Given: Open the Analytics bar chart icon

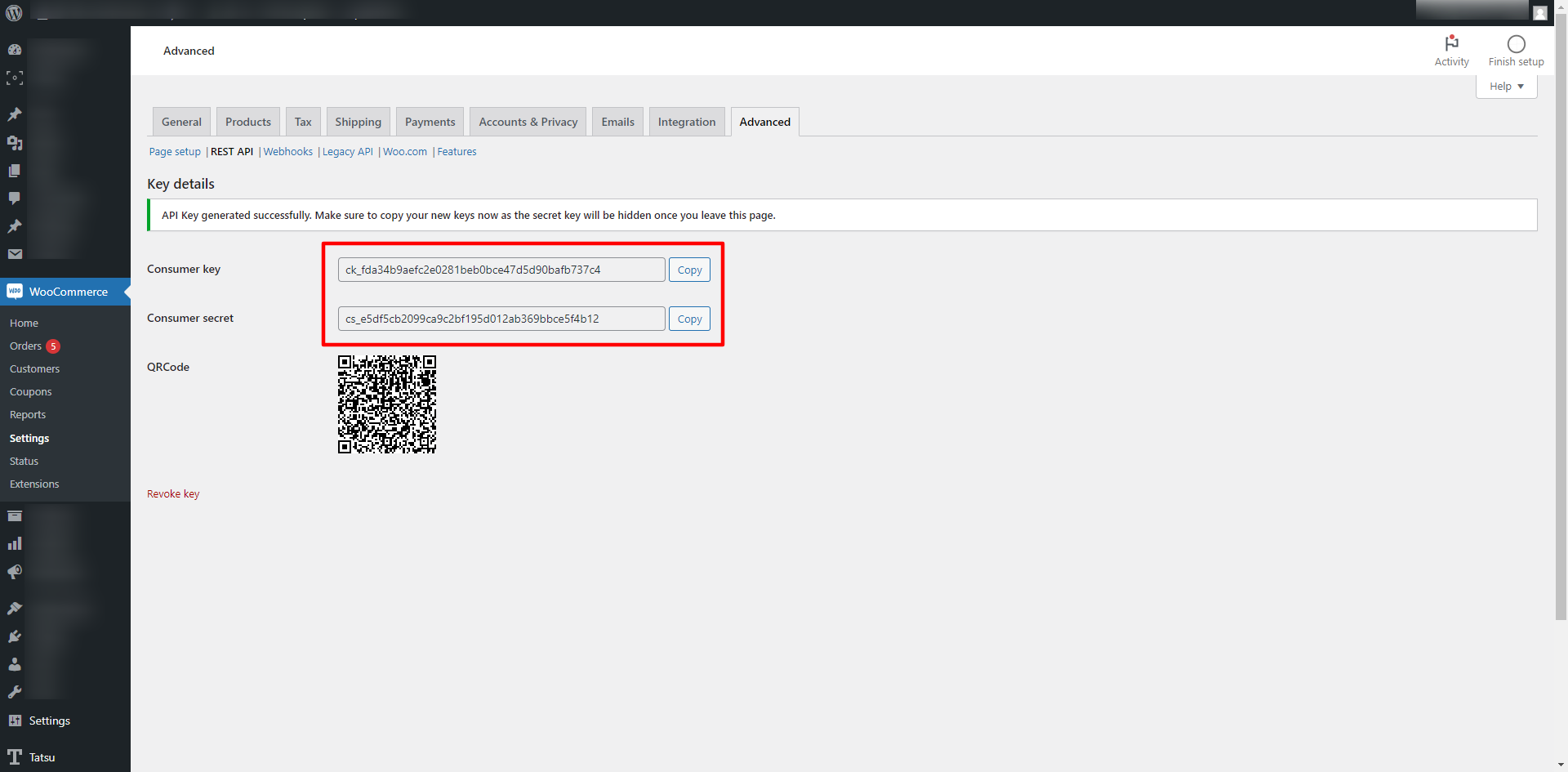Looking at the screenshot, I should [x=15, y=544].
